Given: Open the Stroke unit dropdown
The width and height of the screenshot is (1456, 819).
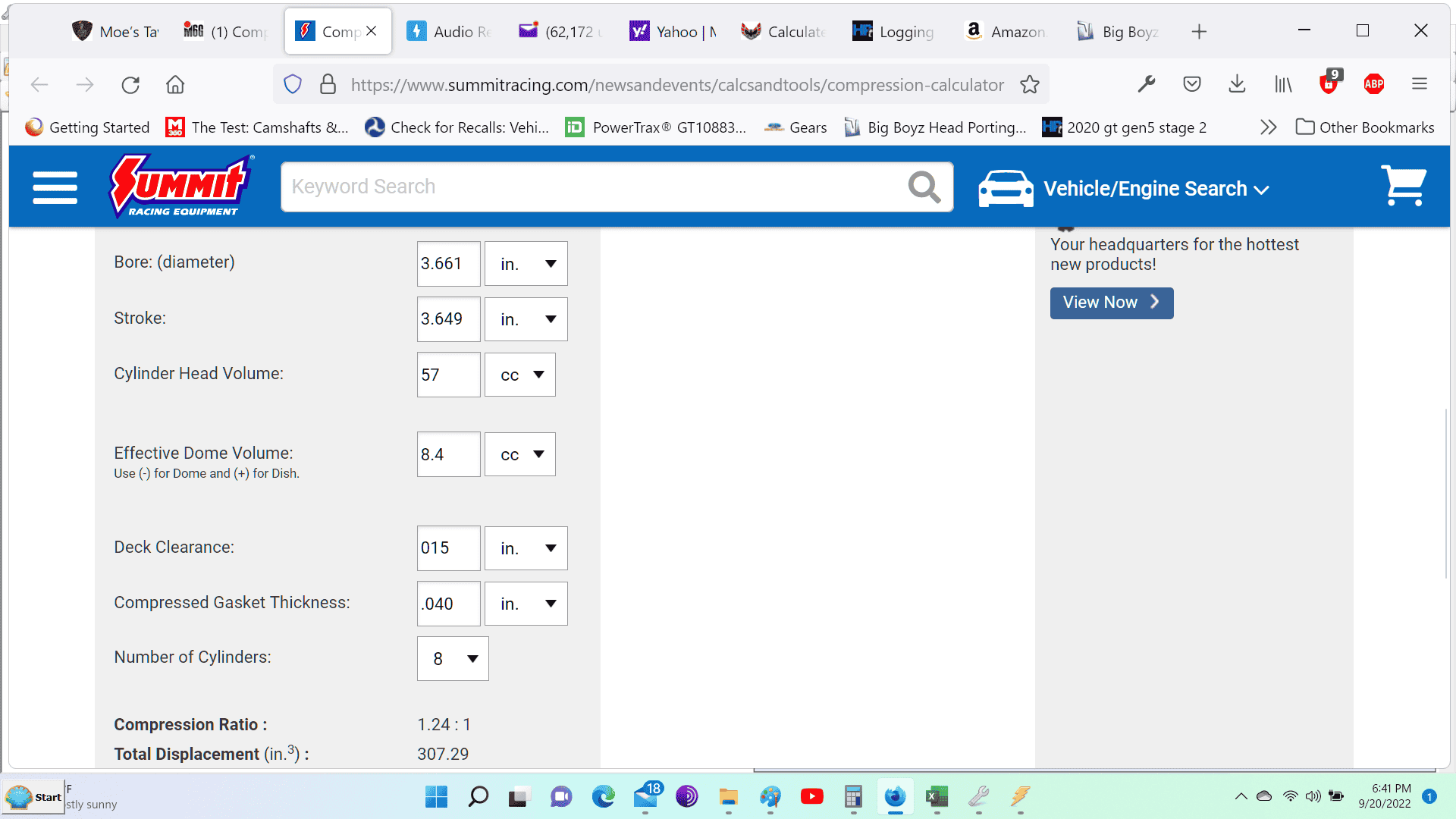Looking at the screenshot, I should tap(526, 319).
